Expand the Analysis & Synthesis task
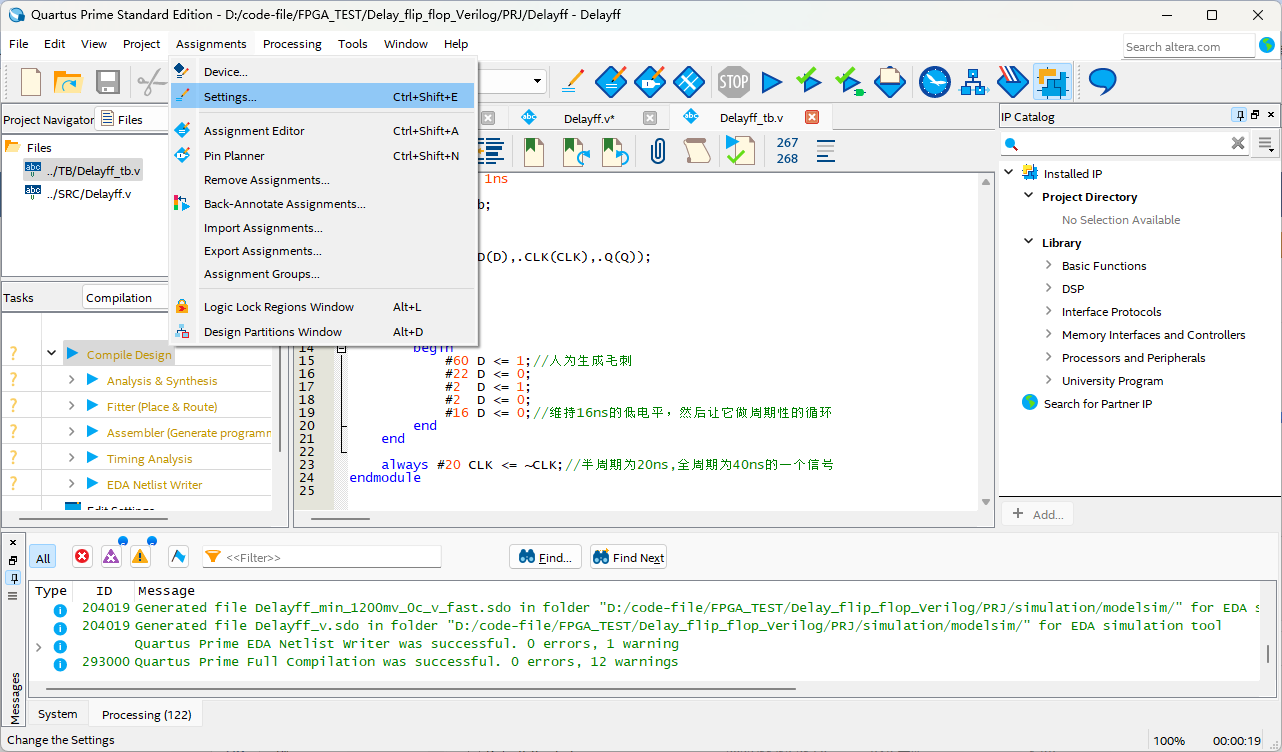 [x=71, y=380]
